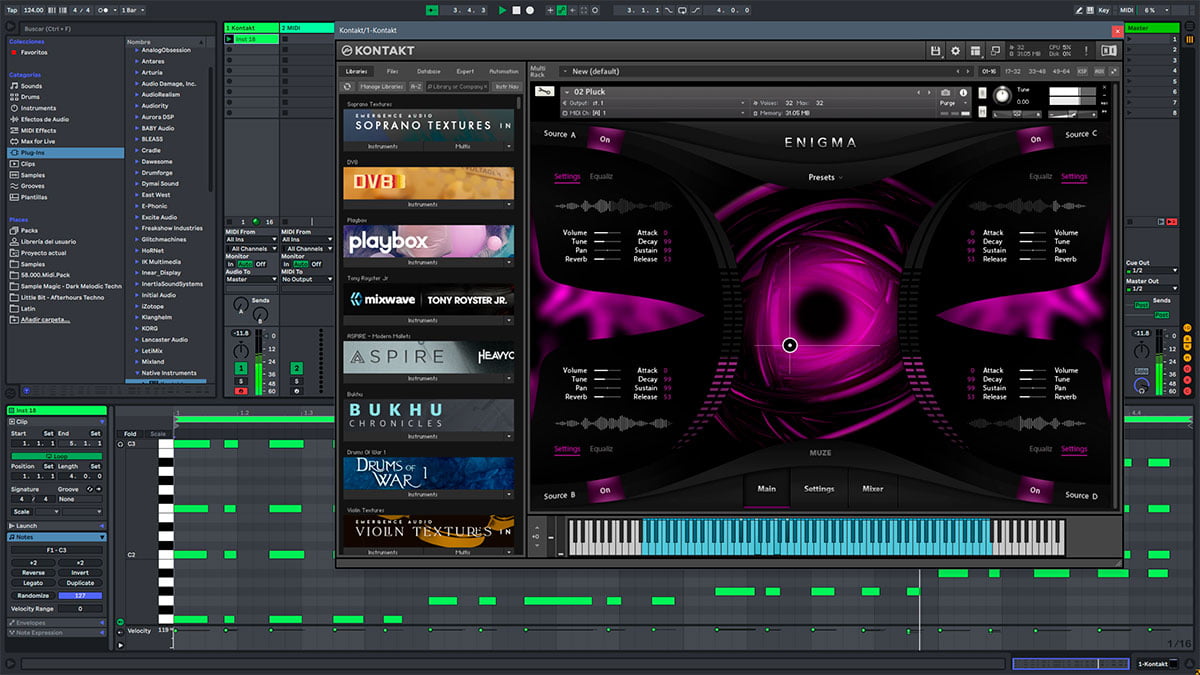Switch to Kontakt's Files tab

coord(392,72)
